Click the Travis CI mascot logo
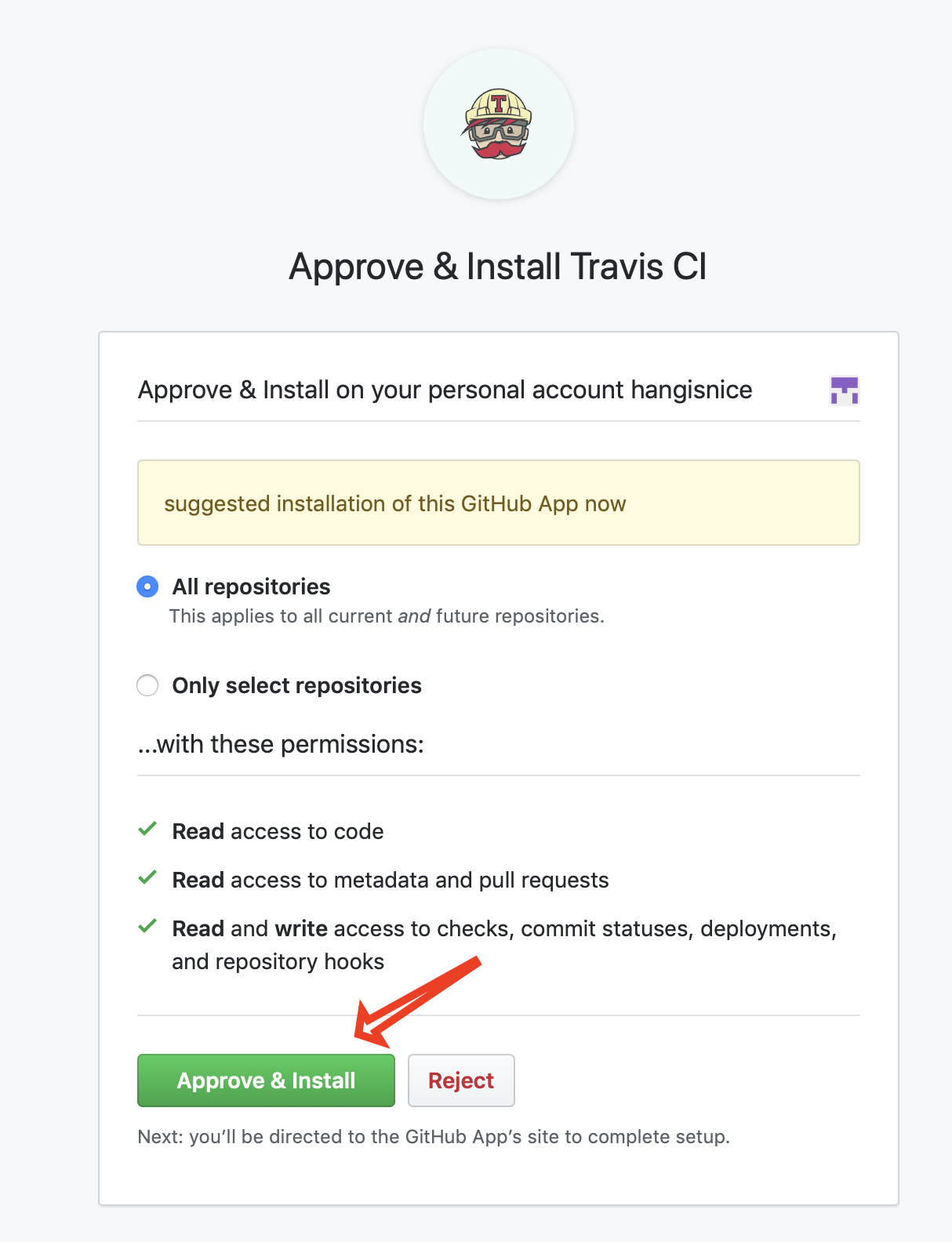952x1242 pixels. click(499, 124)
